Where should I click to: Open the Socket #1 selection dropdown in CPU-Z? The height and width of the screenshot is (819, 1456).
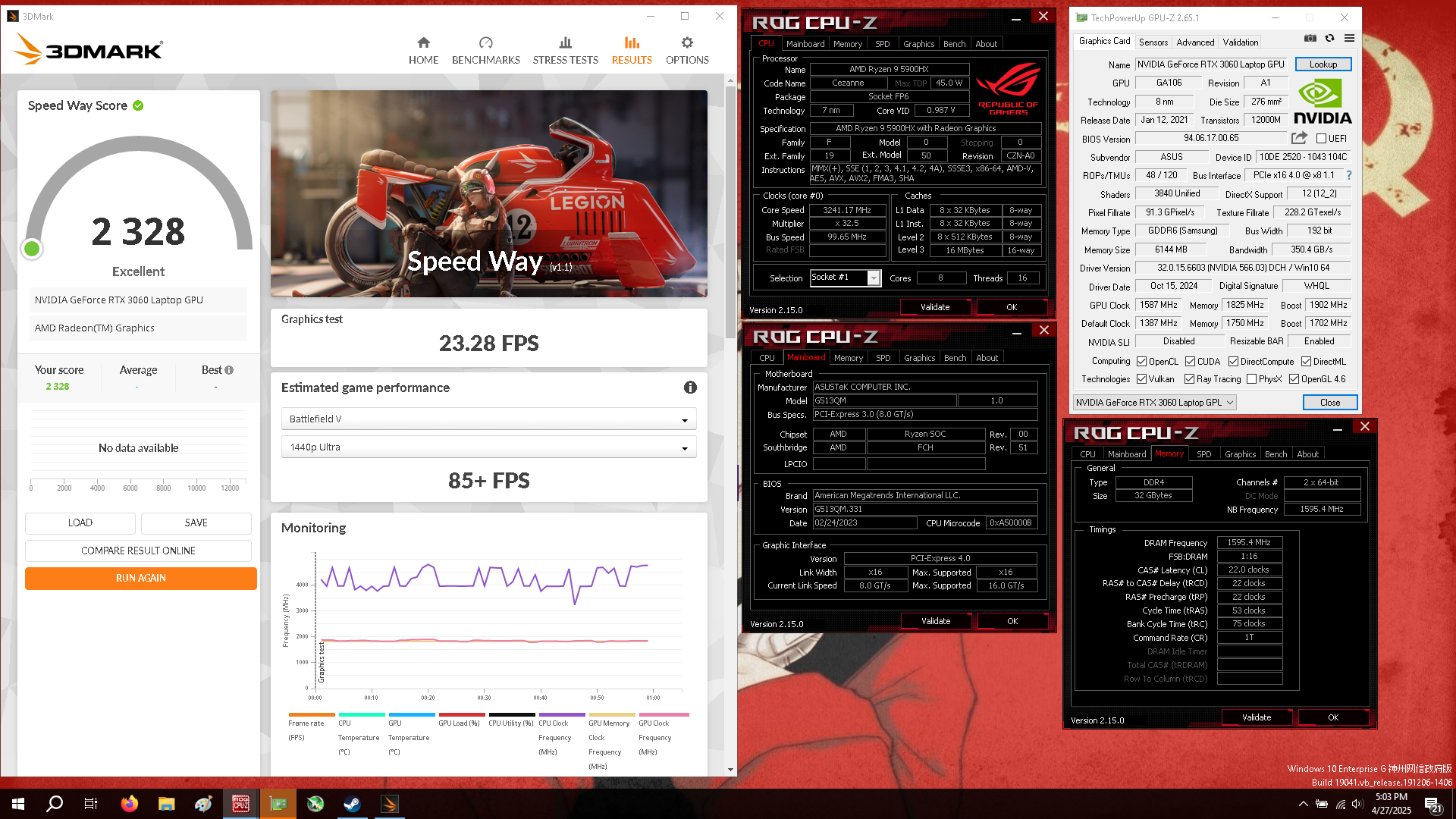coord(846,278)
